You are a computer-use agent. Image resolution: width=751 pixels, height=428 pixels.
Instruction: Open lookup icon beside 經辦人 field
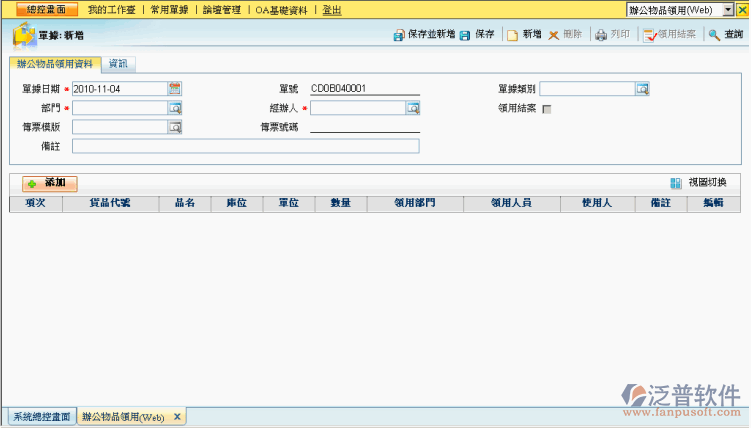[x=412, y=108]
